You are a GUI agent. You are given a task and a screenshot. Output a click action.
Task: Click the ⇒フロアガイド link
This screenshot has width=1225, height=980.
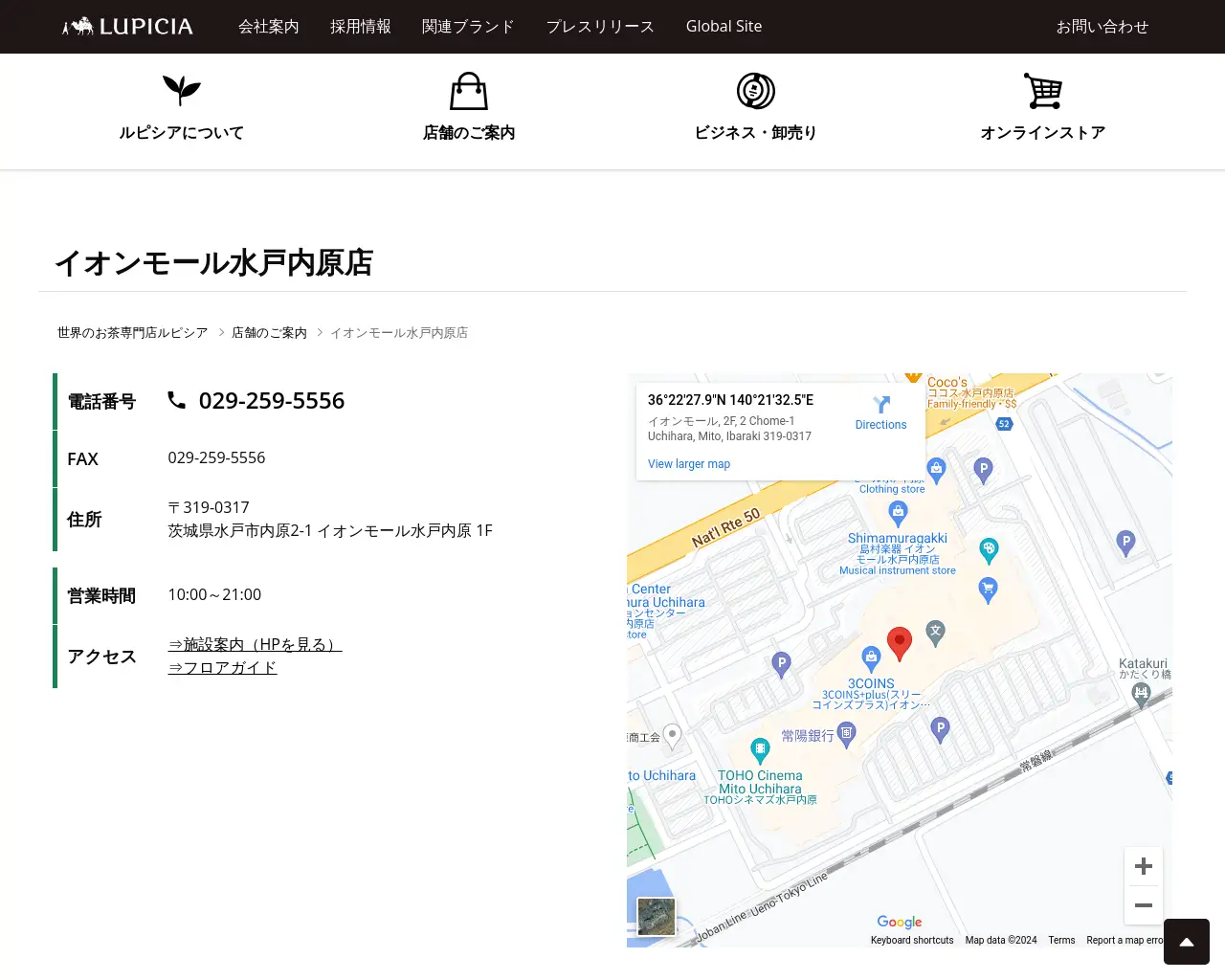tap(222, 667)
